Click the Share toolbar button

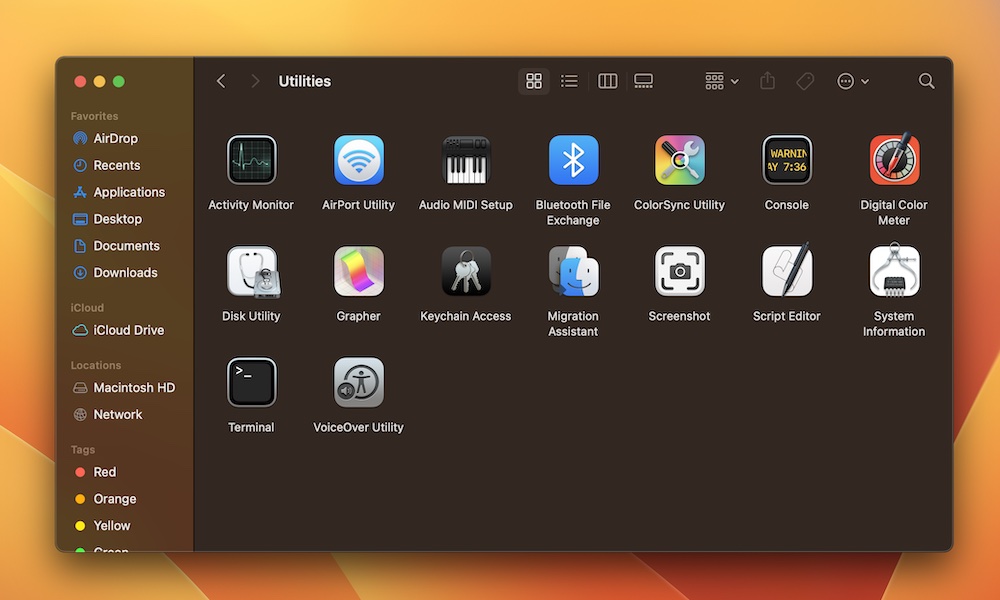click(x=767, y=81)
